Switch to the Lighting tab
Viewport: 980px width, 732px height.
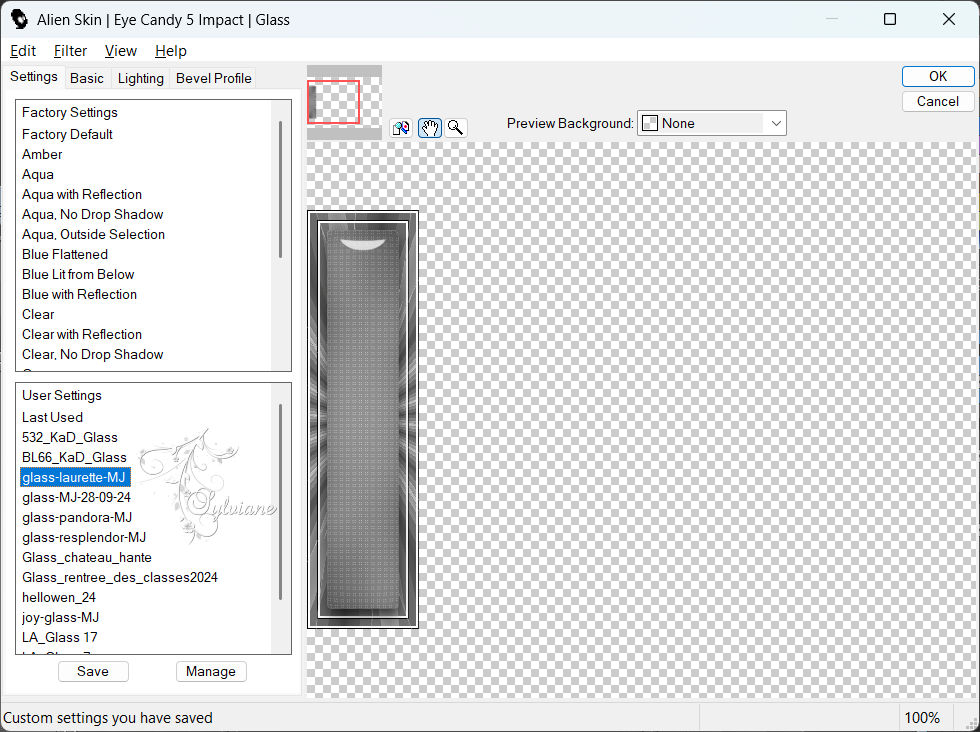coord(141,78)
